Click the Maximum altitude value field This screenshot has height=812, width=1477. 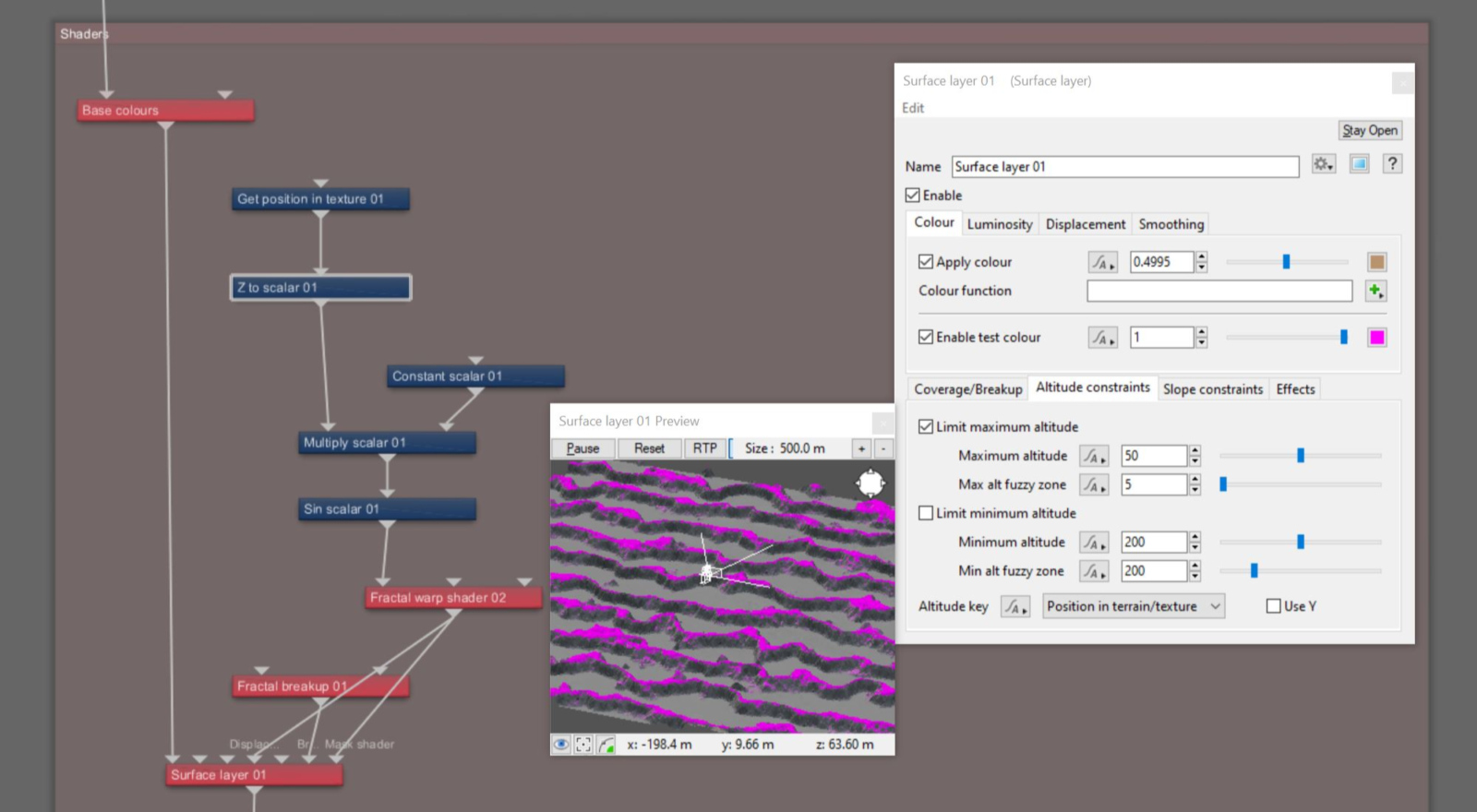(1154, 456)
